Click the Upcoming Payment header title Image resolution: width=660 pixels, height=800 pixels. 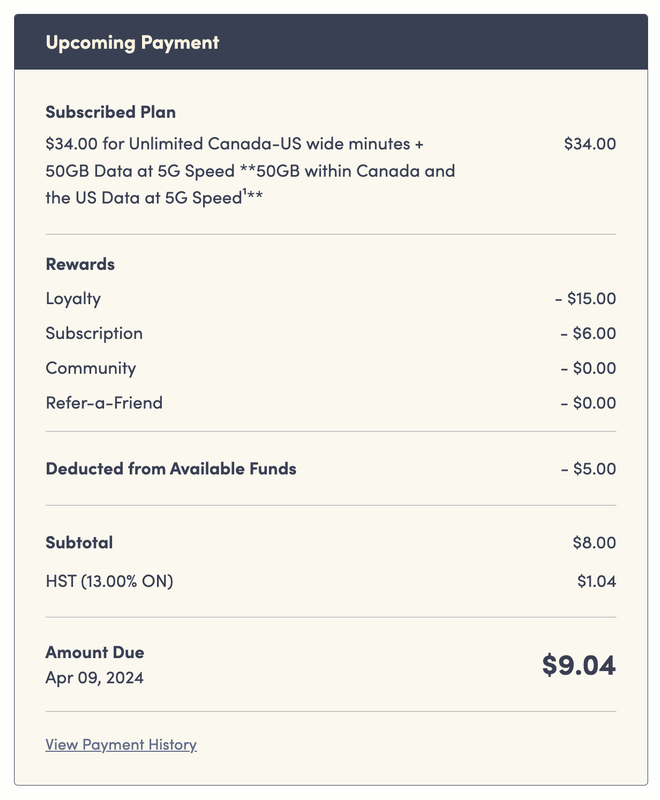tap(132, 42)
